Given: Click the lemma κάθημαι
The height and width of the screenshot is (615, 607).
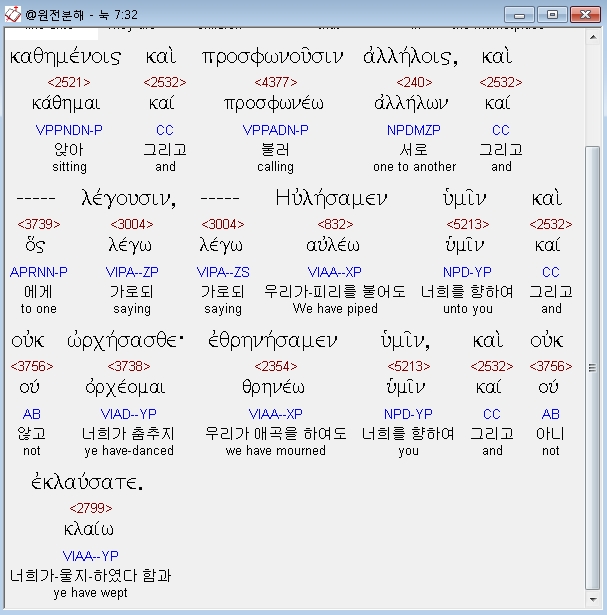Looking at the screenshot, I should 66,104.
